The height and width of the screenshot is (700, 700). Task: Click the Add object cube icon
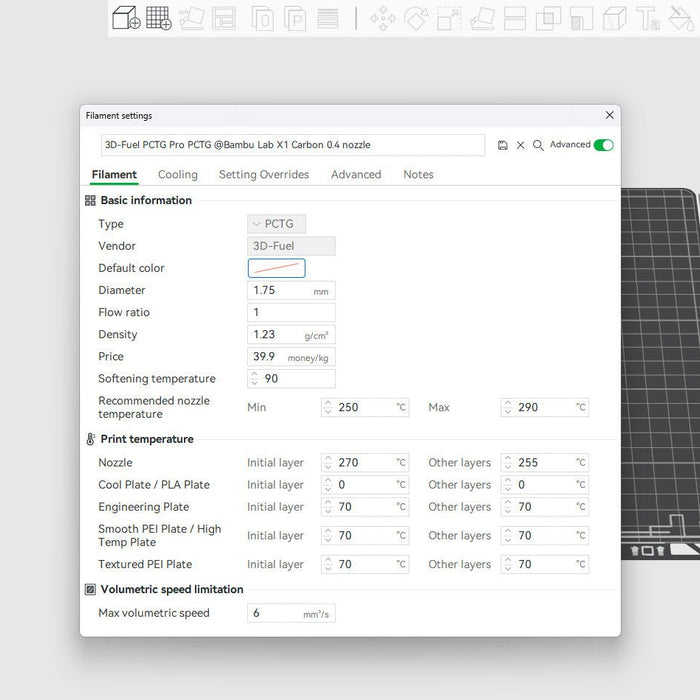(x=126, y=18)
